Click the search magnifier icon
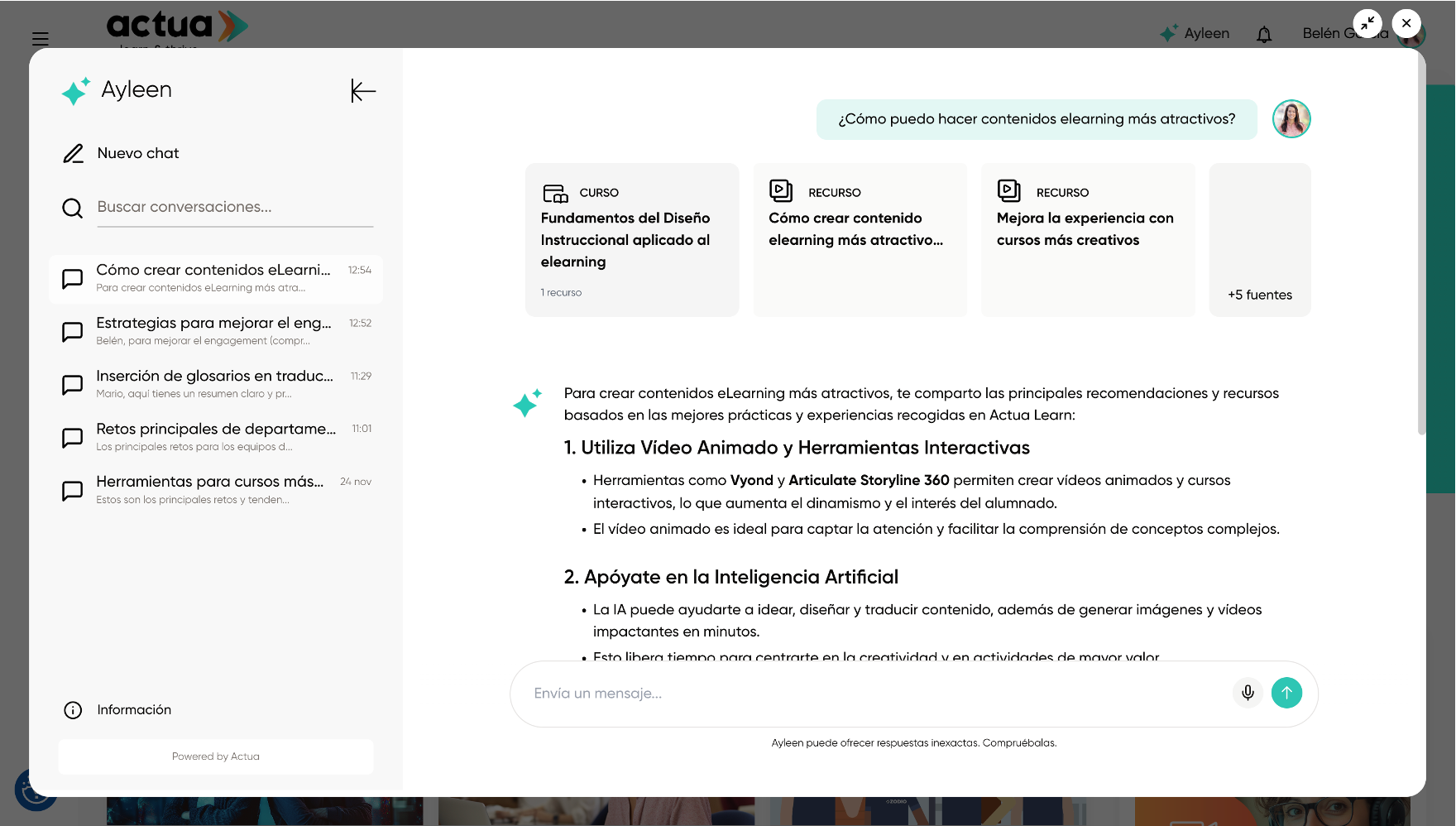Screen dimensions: 1456x826 73,209
